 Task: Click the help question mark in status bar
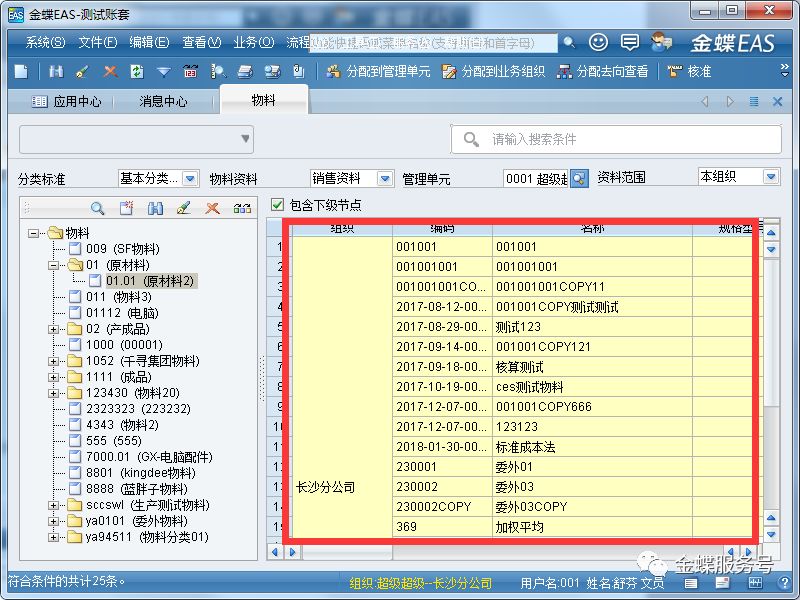click(x=785, y=582)
